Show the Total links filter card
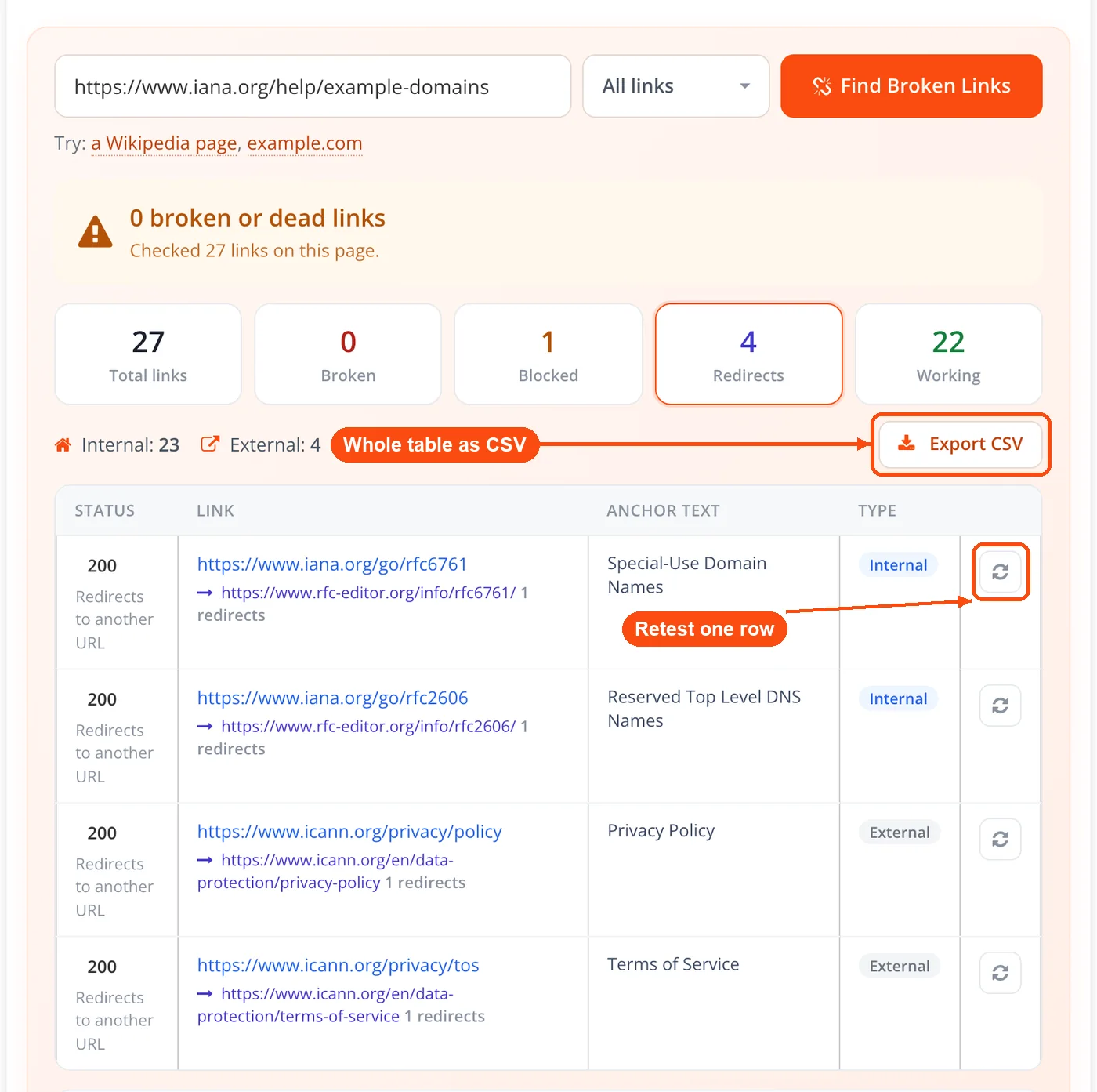 [x=148, y=354]
